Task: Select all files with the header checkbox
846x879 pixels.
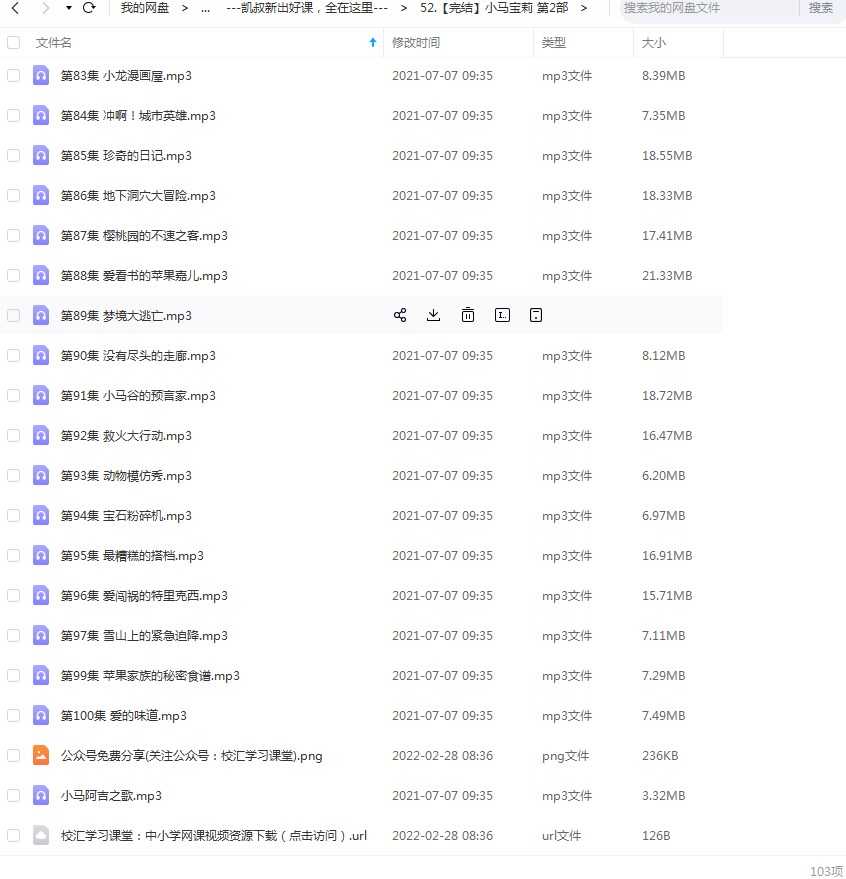Action: [x=13, y=43]
